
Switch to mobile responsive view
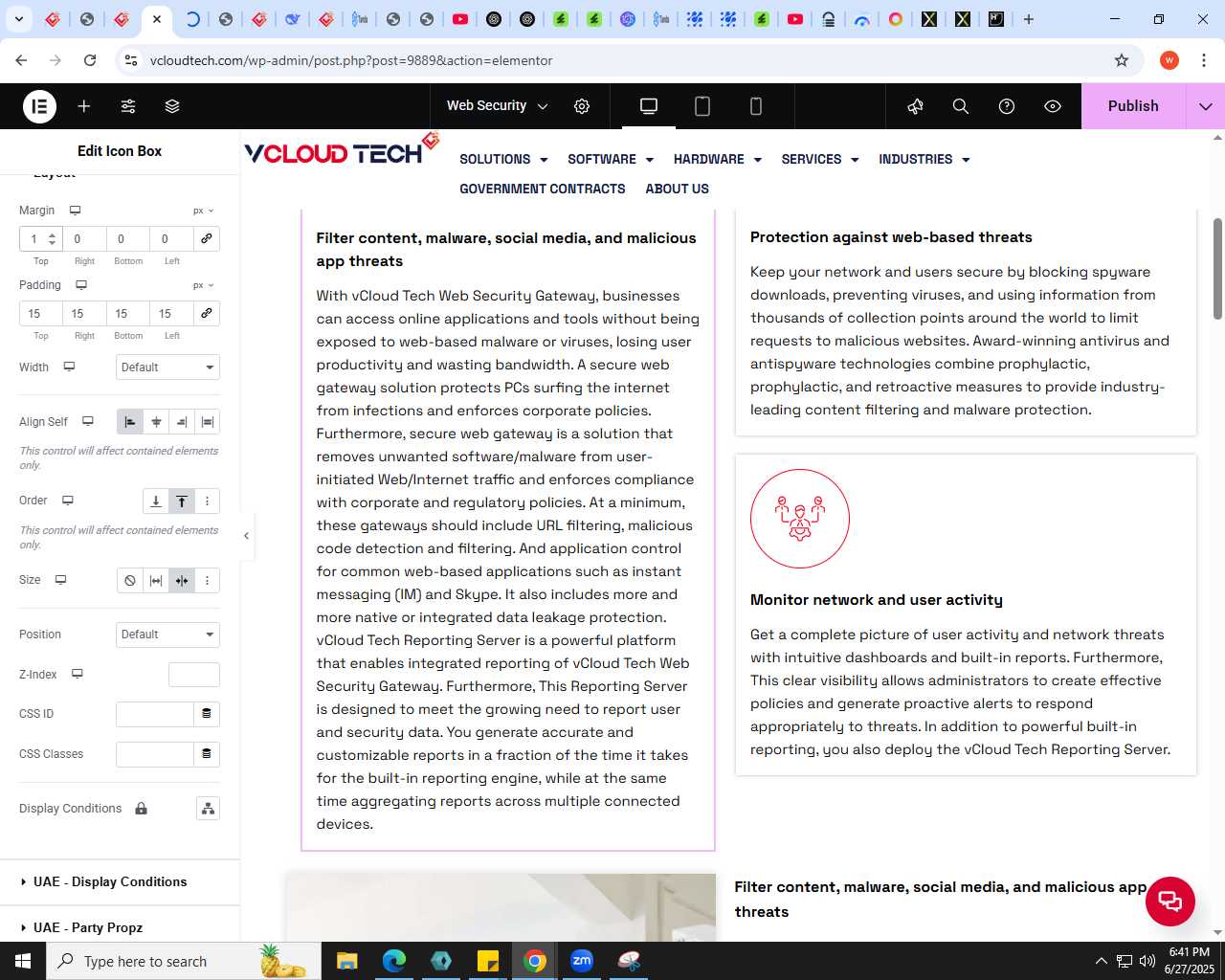tap(756, 106)
